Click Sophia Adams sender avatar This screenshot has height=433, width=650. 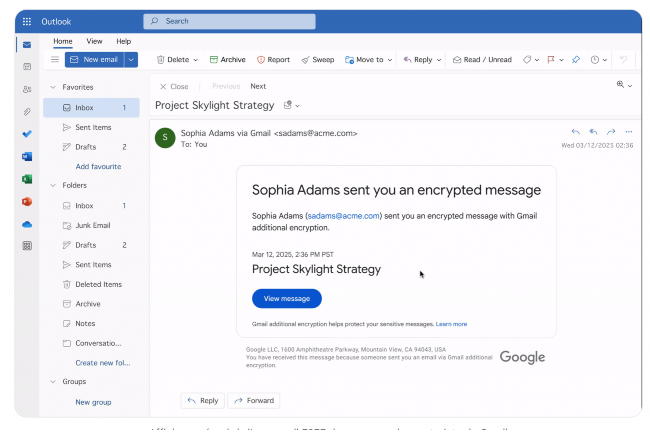click(165, 138)
